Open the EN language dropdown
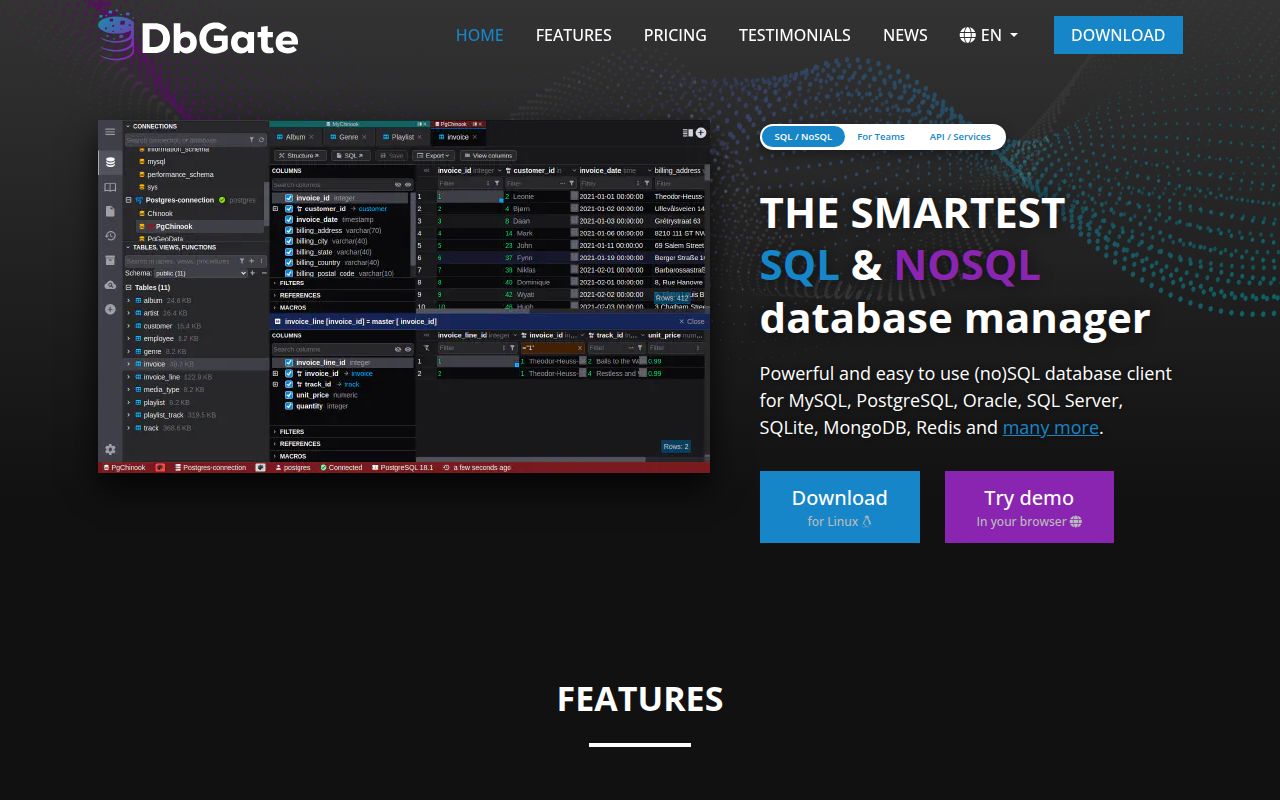This screenshot has width=1280, height=800. click(x=989, y=35)
